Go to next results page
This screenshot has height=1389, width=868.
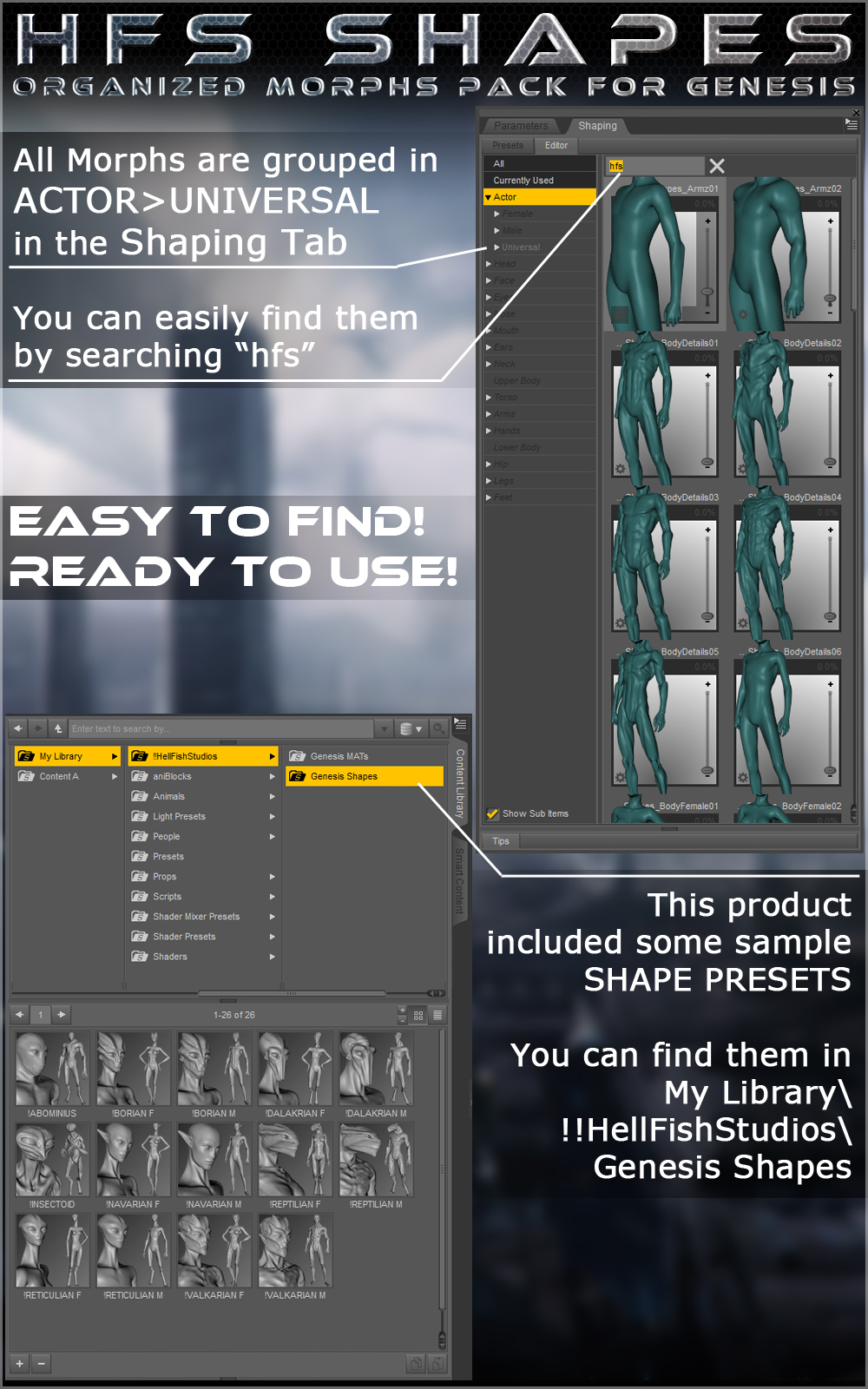pyautogui.click(x=61, y=1014)
